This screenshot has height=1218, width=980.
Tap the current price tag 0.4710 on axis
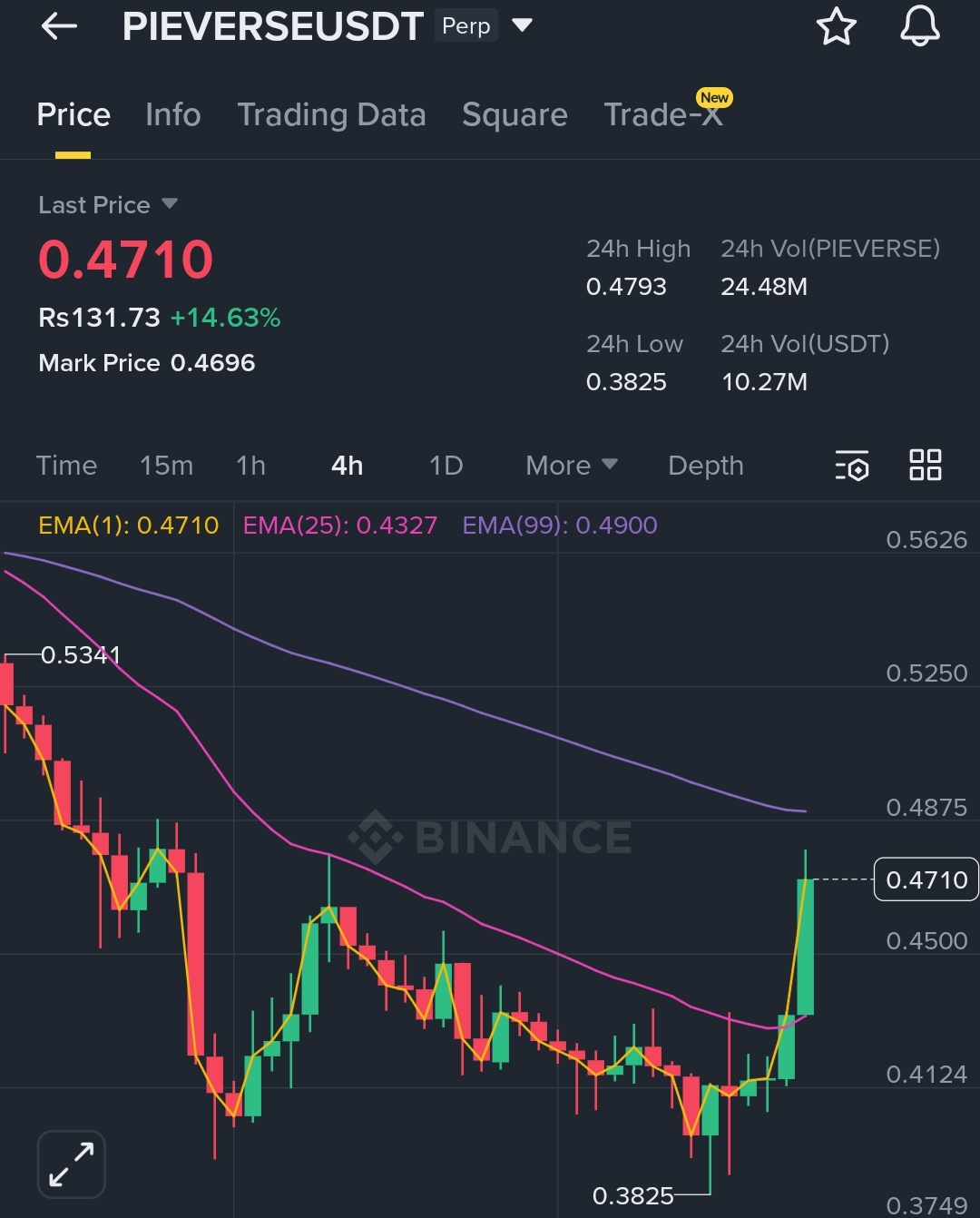pos(926,879)
